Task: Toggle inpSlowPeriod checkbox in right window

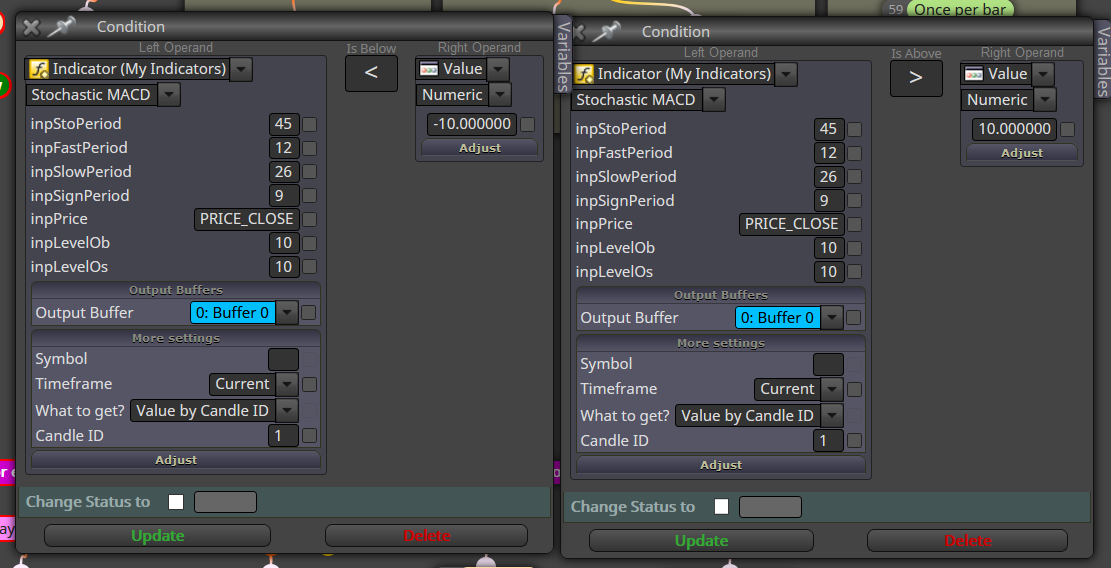Action: click(855, 177)
